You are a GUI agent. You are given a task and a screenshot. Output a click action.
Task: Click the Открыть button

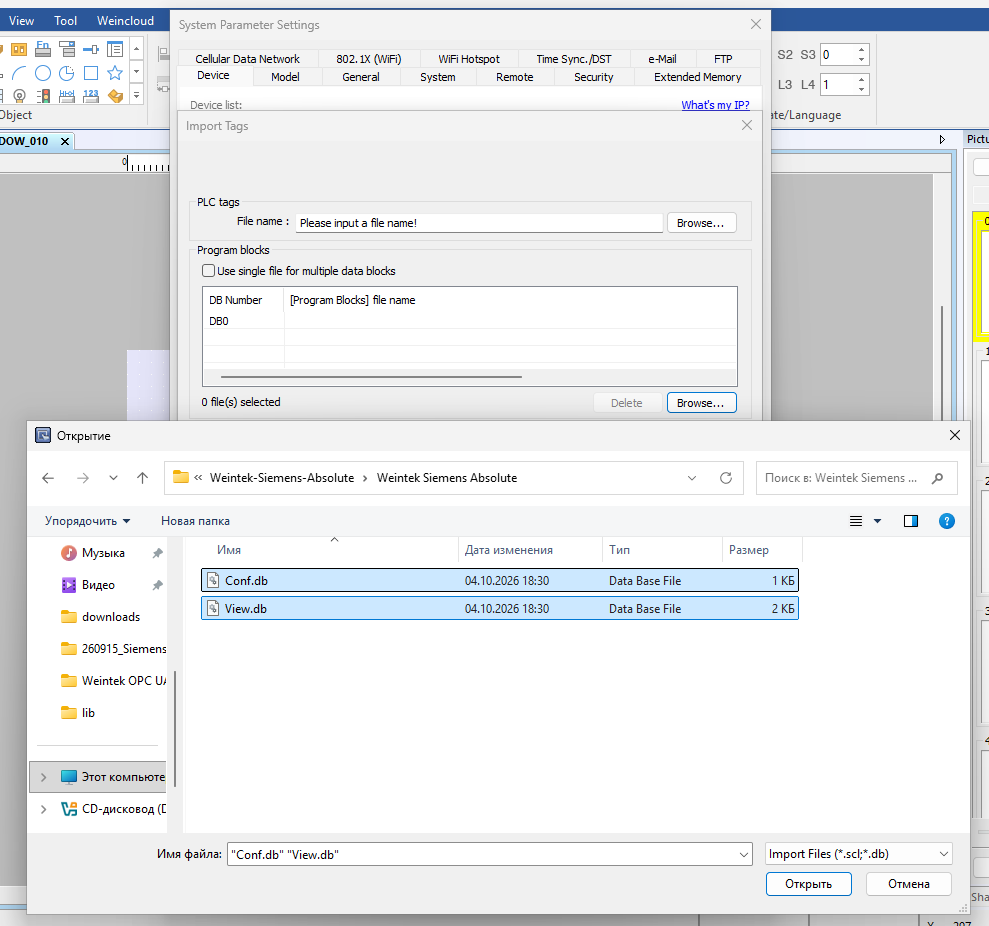[x=809, y=884]
